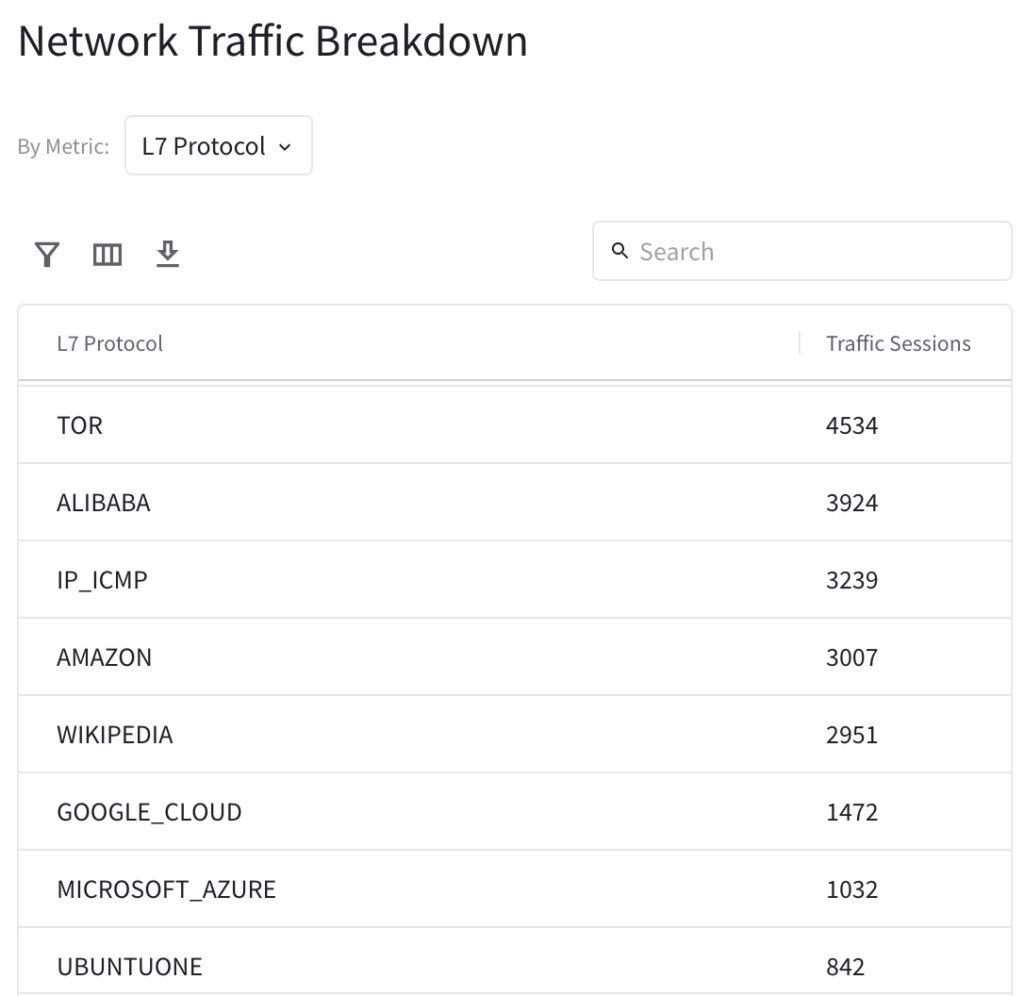1024x996 pixels.
Task: Select the ALIBABA row
Action: click(x=515, y=502)
